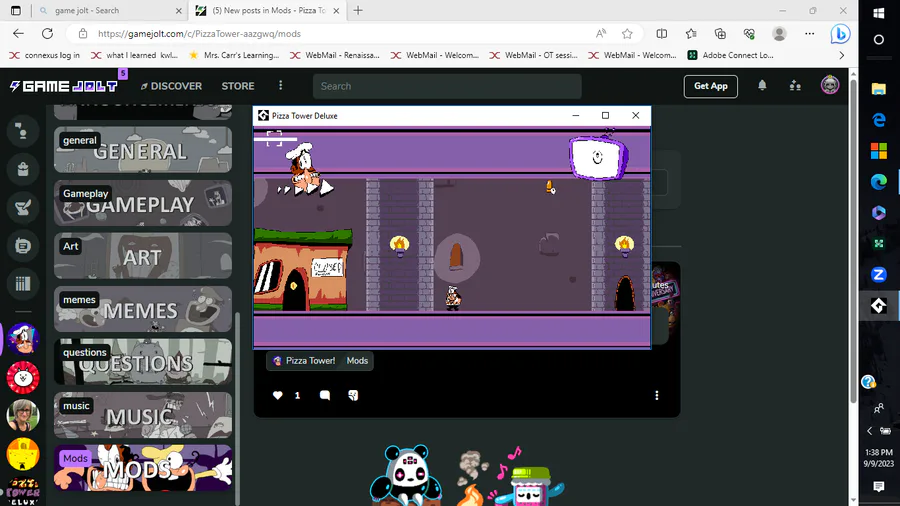The height and width of the screenshot is (506, 900).
Task: Open the post comments icon
Action: coord(324,395)
